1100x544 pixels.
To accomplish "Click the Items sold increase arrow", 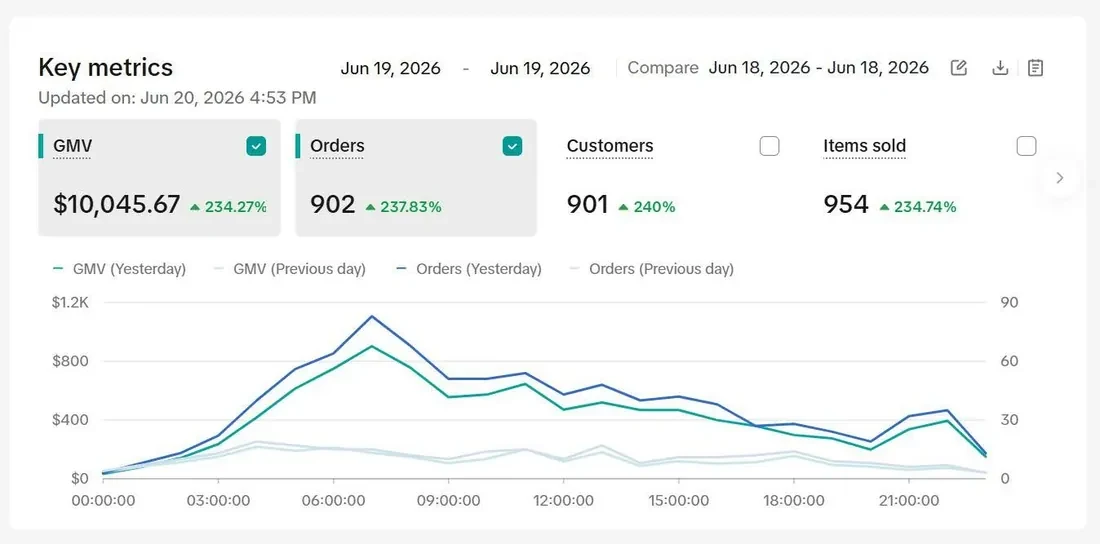I will click(x=884, y=207).
